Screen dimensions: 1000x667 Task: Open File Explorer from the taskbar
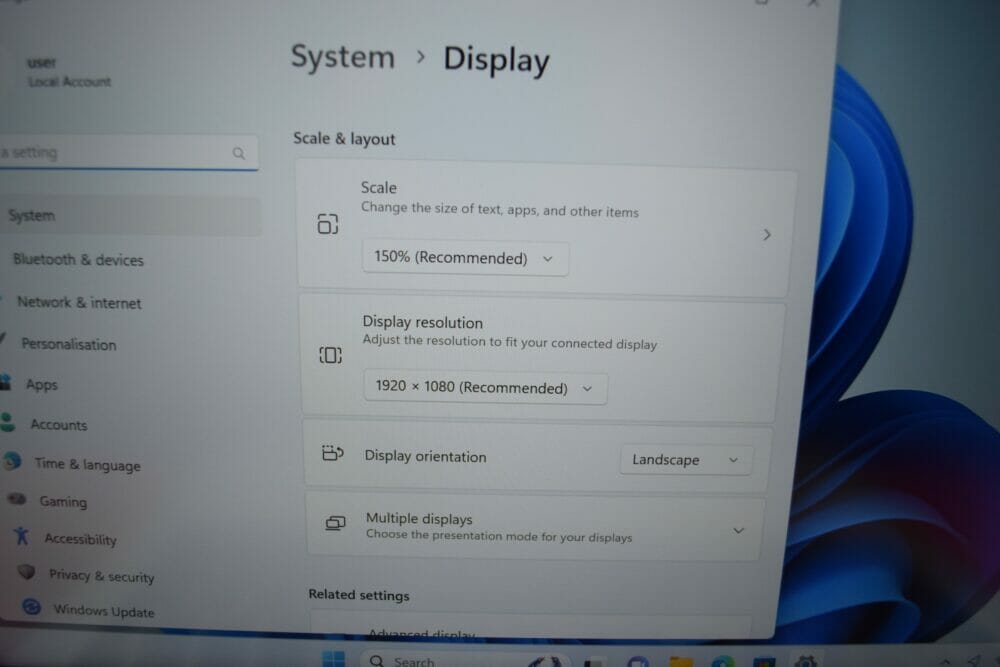(680, 661)
